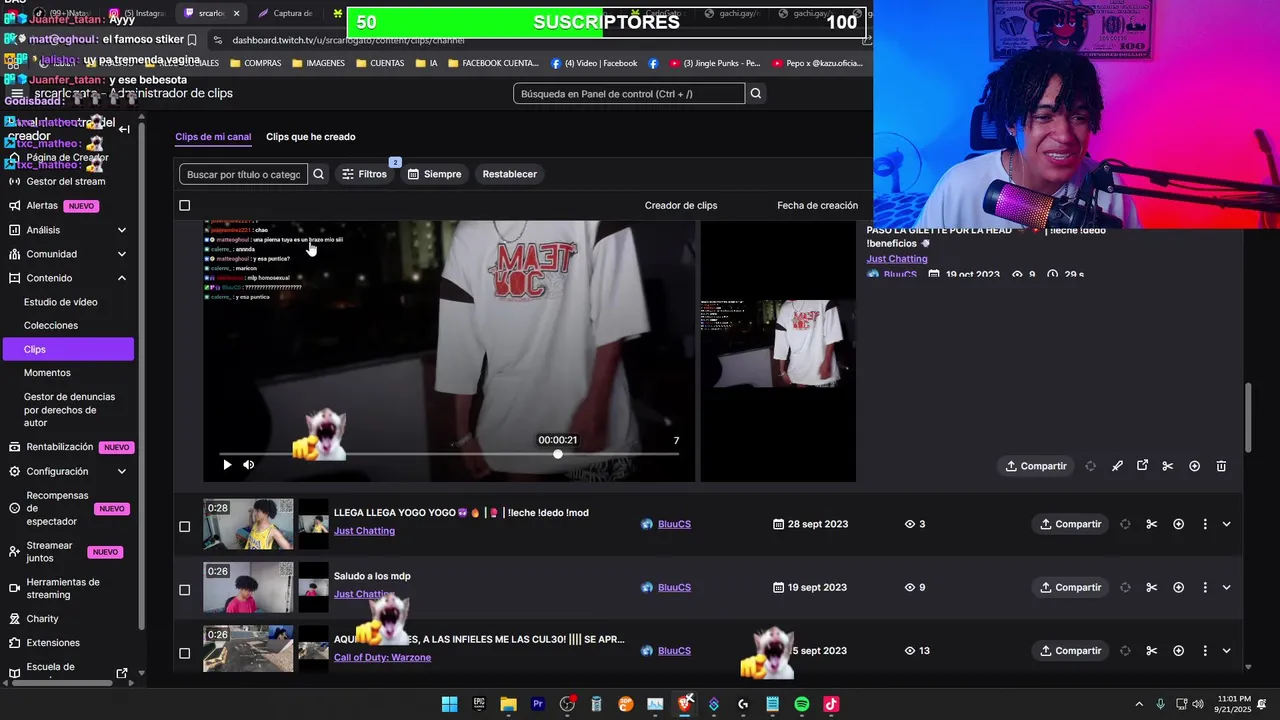Play the expanded clip video
This screenshot has width=1280, height=720.
click(227, 465)
